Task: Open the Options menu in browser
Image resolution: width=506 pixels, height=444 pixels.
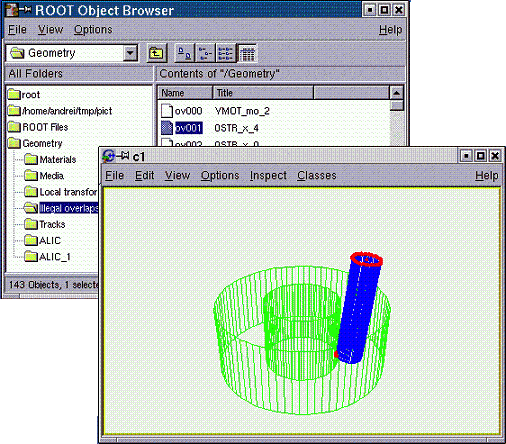Action: point(93,29)
